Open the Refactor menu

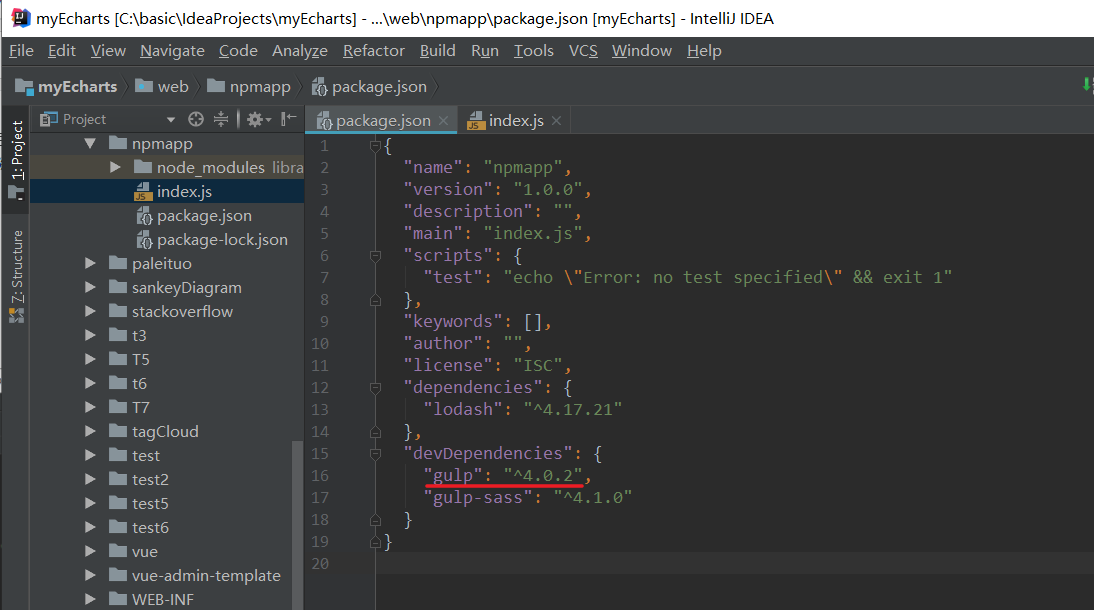click(373, 51)
